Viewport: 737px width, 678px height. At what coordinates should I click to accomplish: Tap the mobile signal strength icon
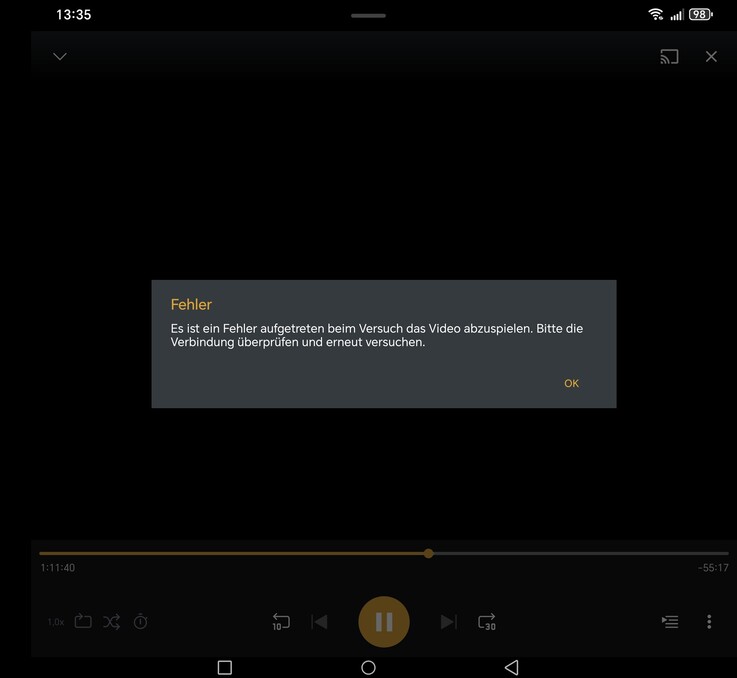pyautogui.click(x=677, y=15)
